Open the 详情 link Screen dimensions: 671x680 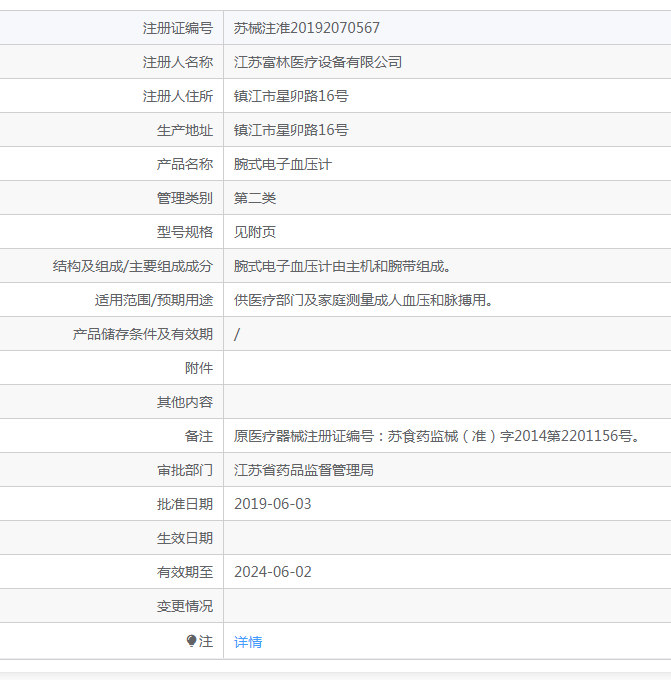(248, 641)
